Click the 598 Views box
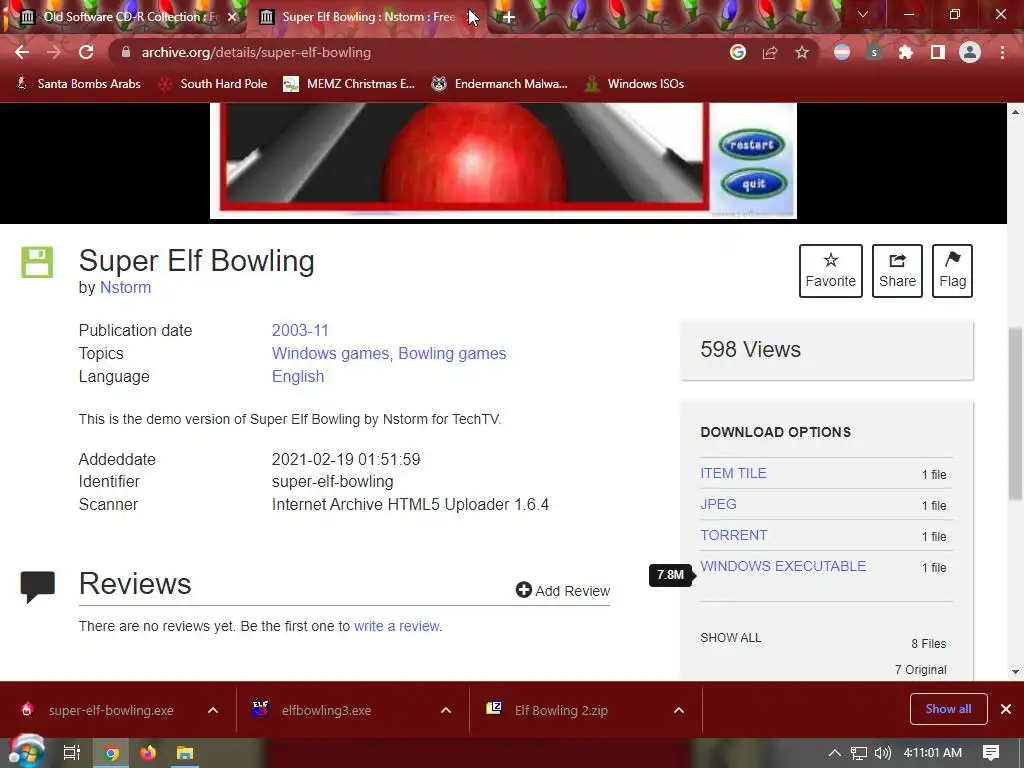Image resolution: width=1024 pixels, height=768 pixels. point(827,350)
